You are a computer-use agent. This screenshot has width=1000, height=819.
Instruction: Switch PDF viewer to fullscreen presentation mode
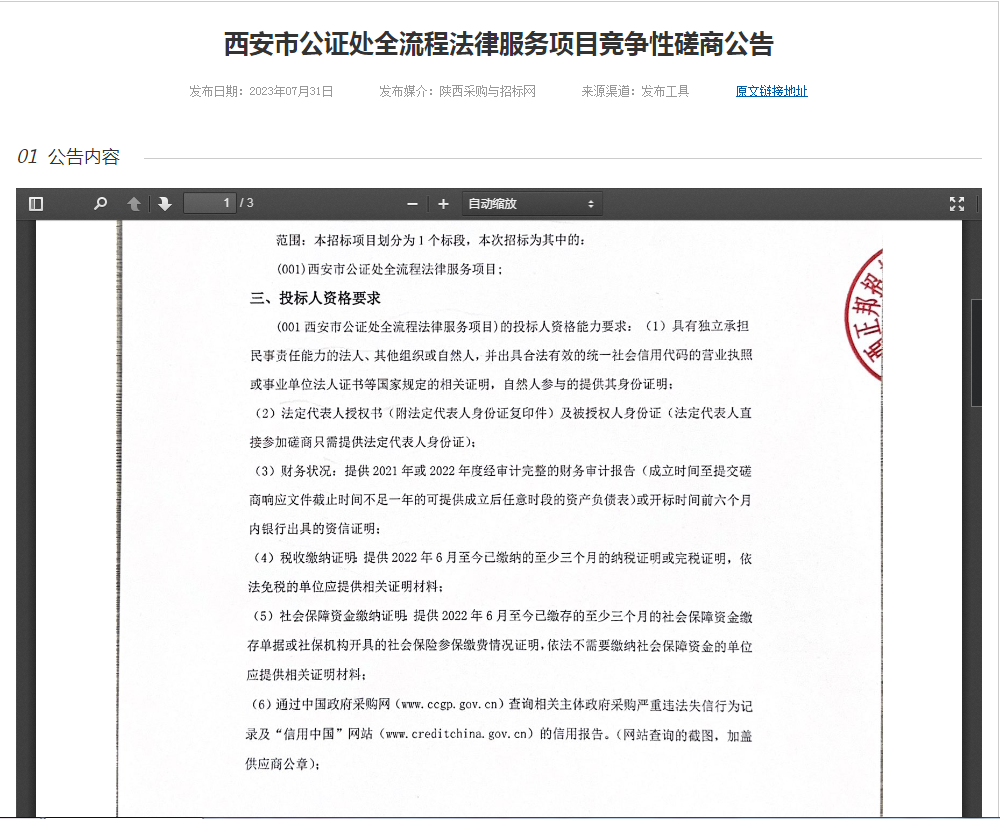pyautogui.click(x=957, y=204)
